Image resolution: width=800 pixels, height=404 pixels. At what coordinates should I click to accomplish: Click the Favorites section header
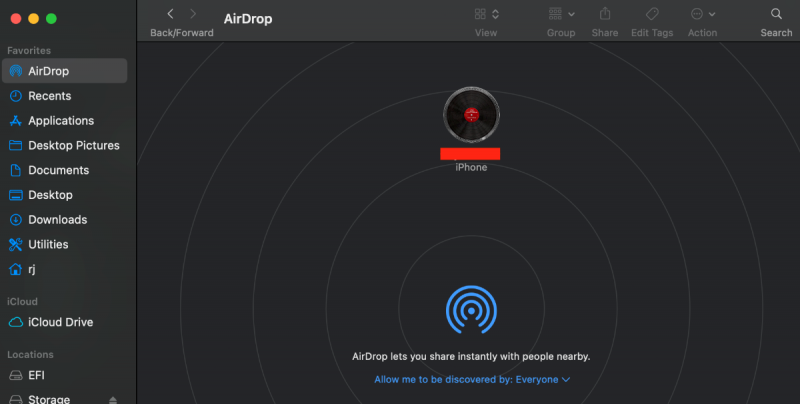coord(29,50)
